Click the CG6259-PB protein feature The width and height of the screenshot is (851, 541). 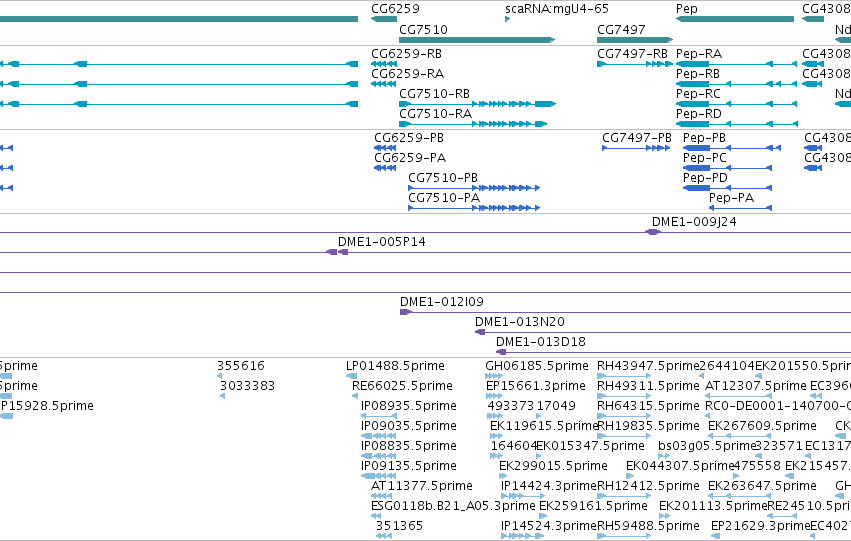(385, 148)
